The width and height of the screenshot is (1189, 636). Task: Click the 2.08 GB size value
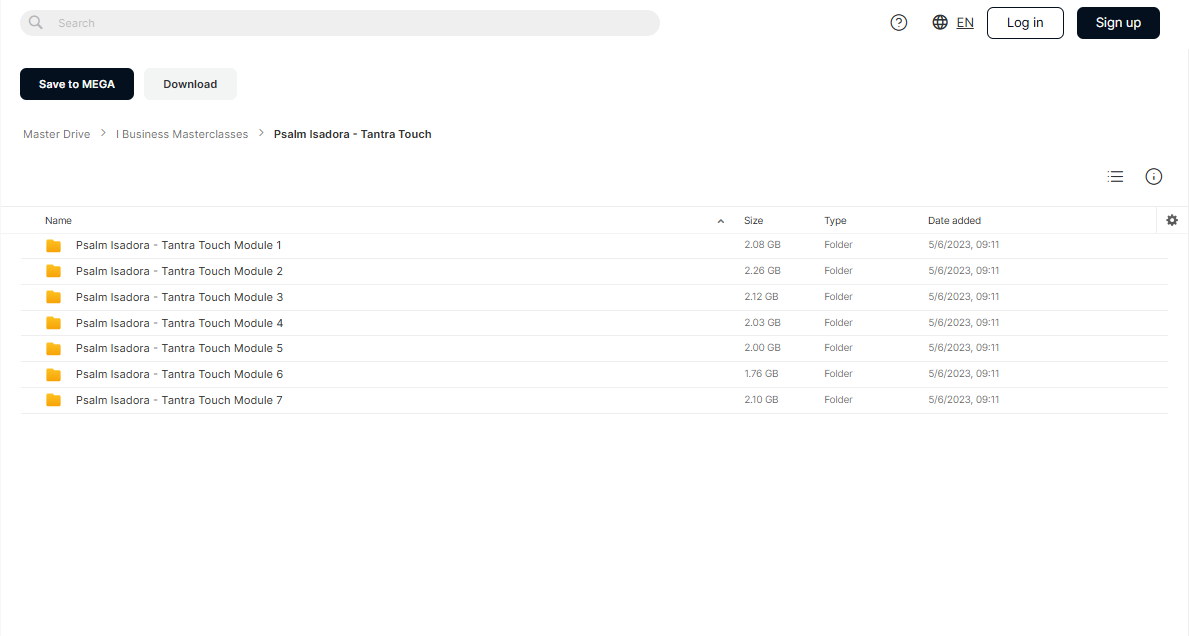[x=762, y=245]
